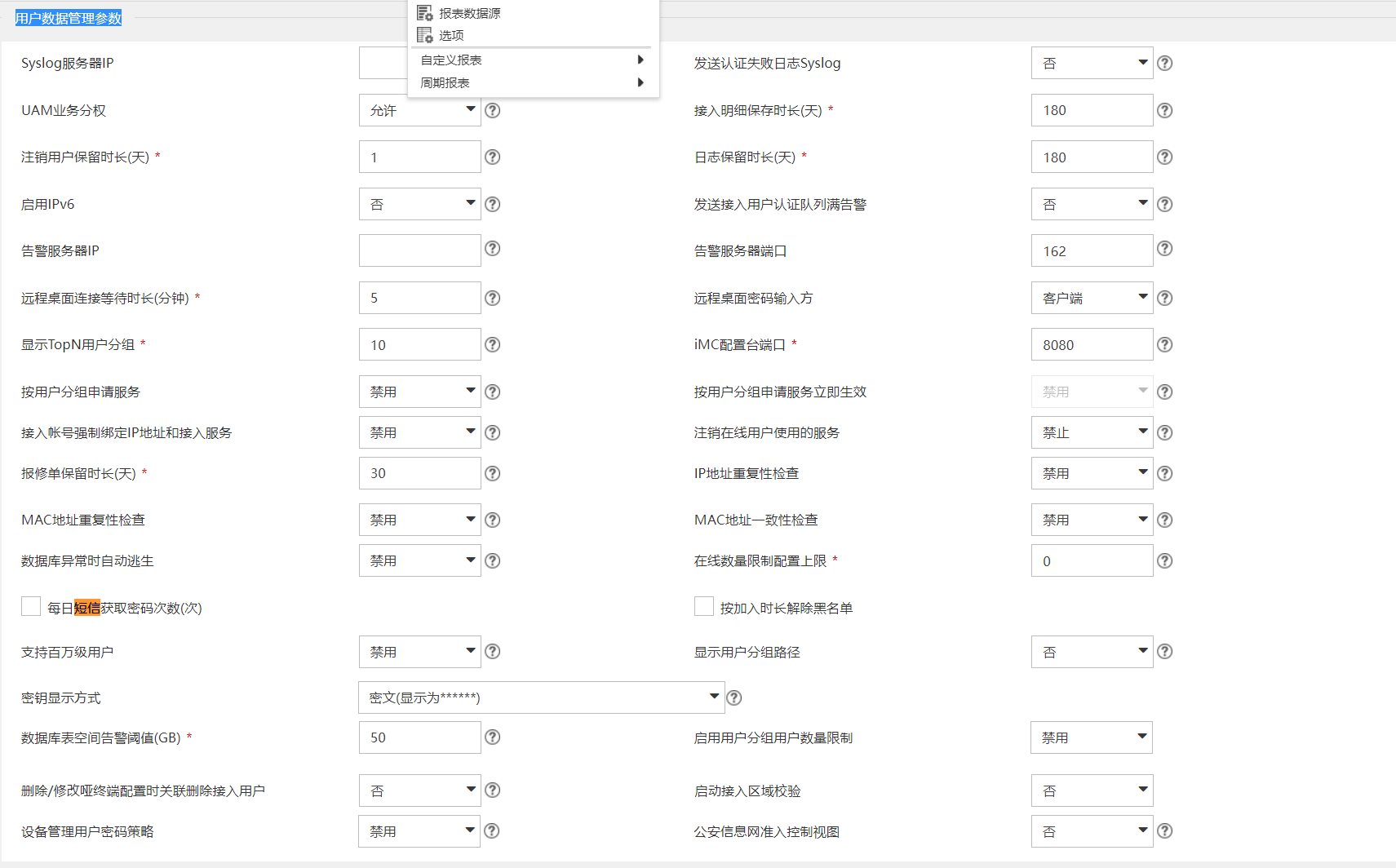Open help for 密钥显示方式
The image size is (1396, 868).
click(734, 697)
